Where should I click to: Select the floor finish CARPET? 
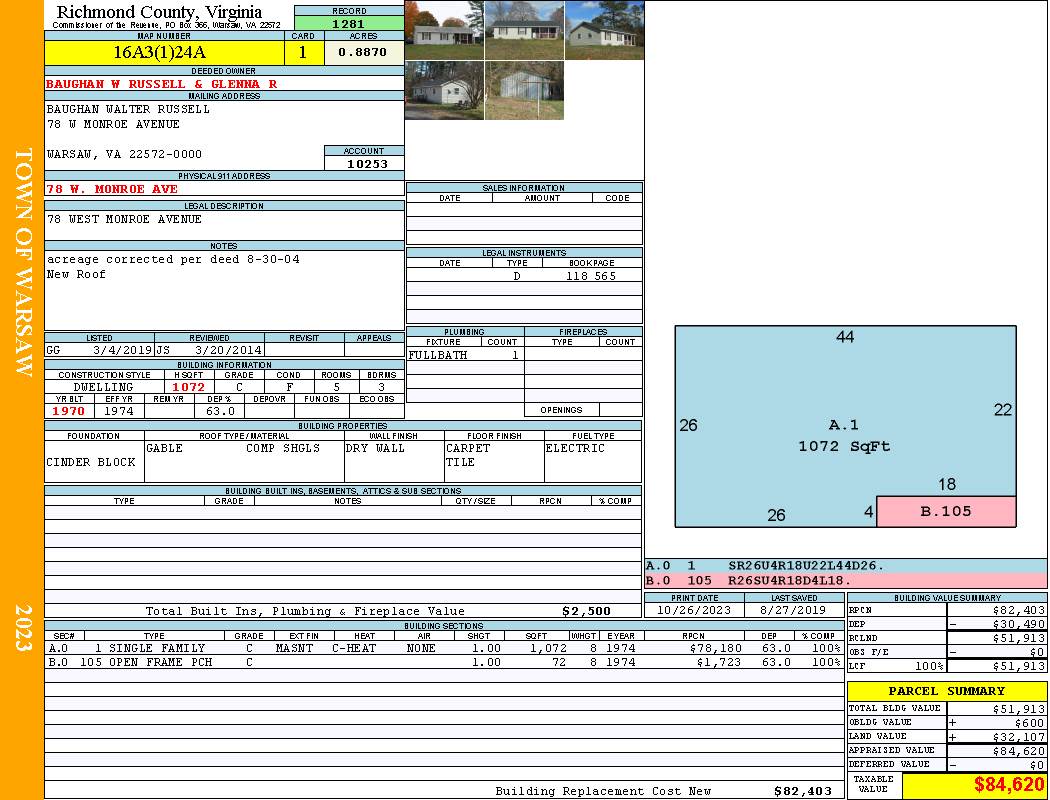click(467, 448)
